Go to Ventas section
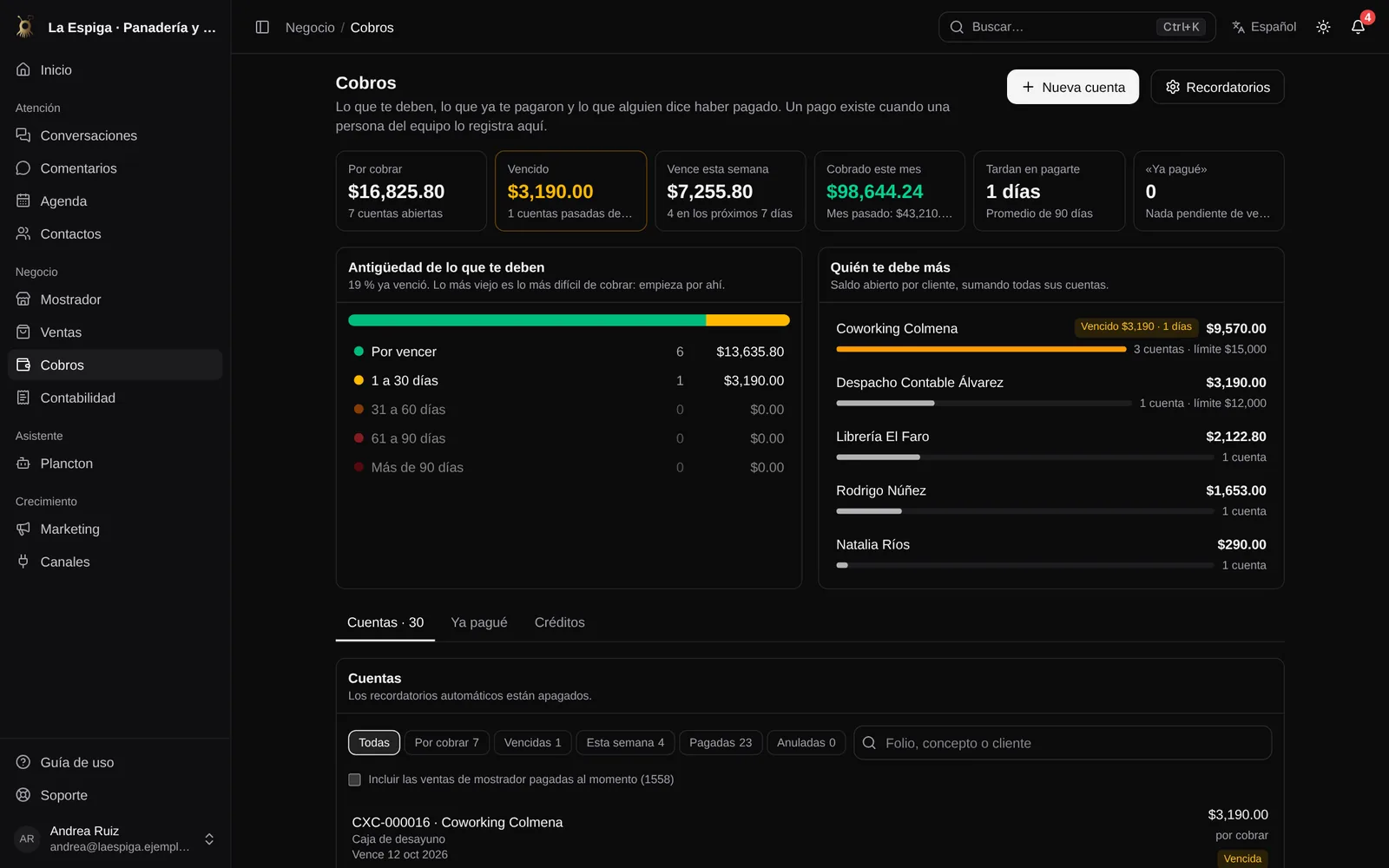The width and height of the screenshot is (1389, 868). pyautogui.click(x=115, y=332)
